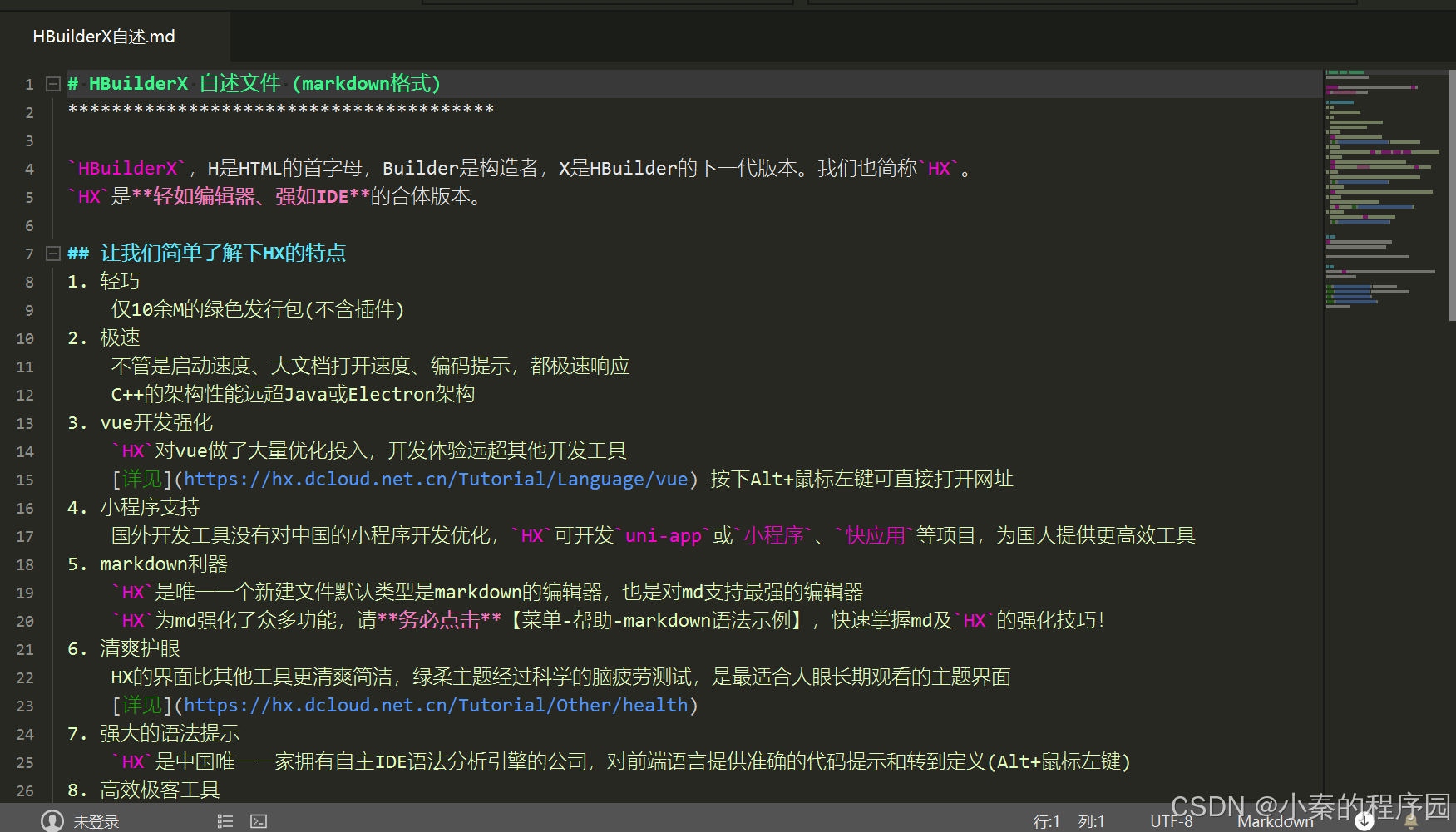
Task: Click the 详见 link text on line 23
Action: (x=142, y=706)
